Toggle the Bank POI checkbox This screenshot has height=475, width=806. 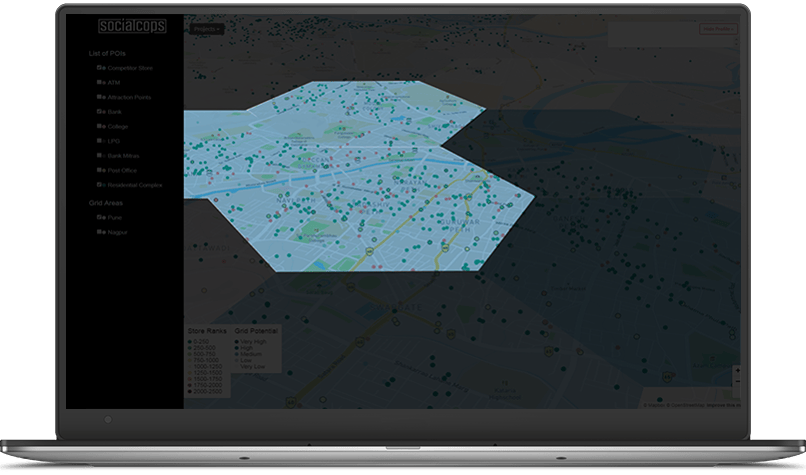point(100,112)
